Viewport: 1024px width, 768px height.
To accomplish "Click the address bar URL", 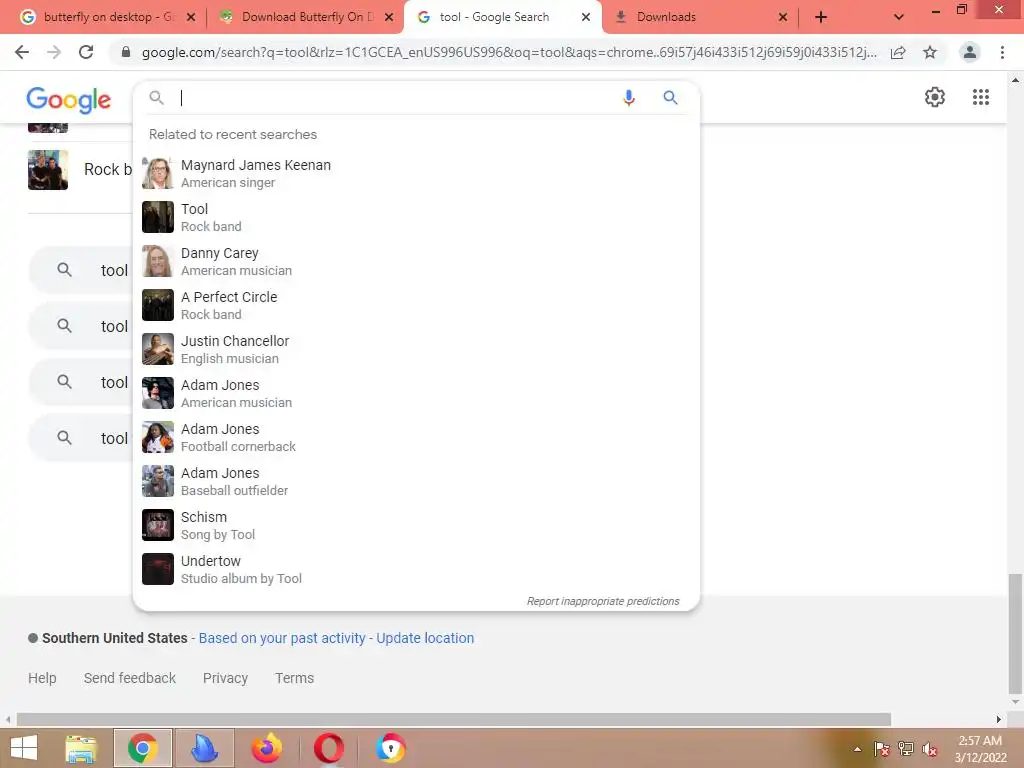I will [509, 52].
